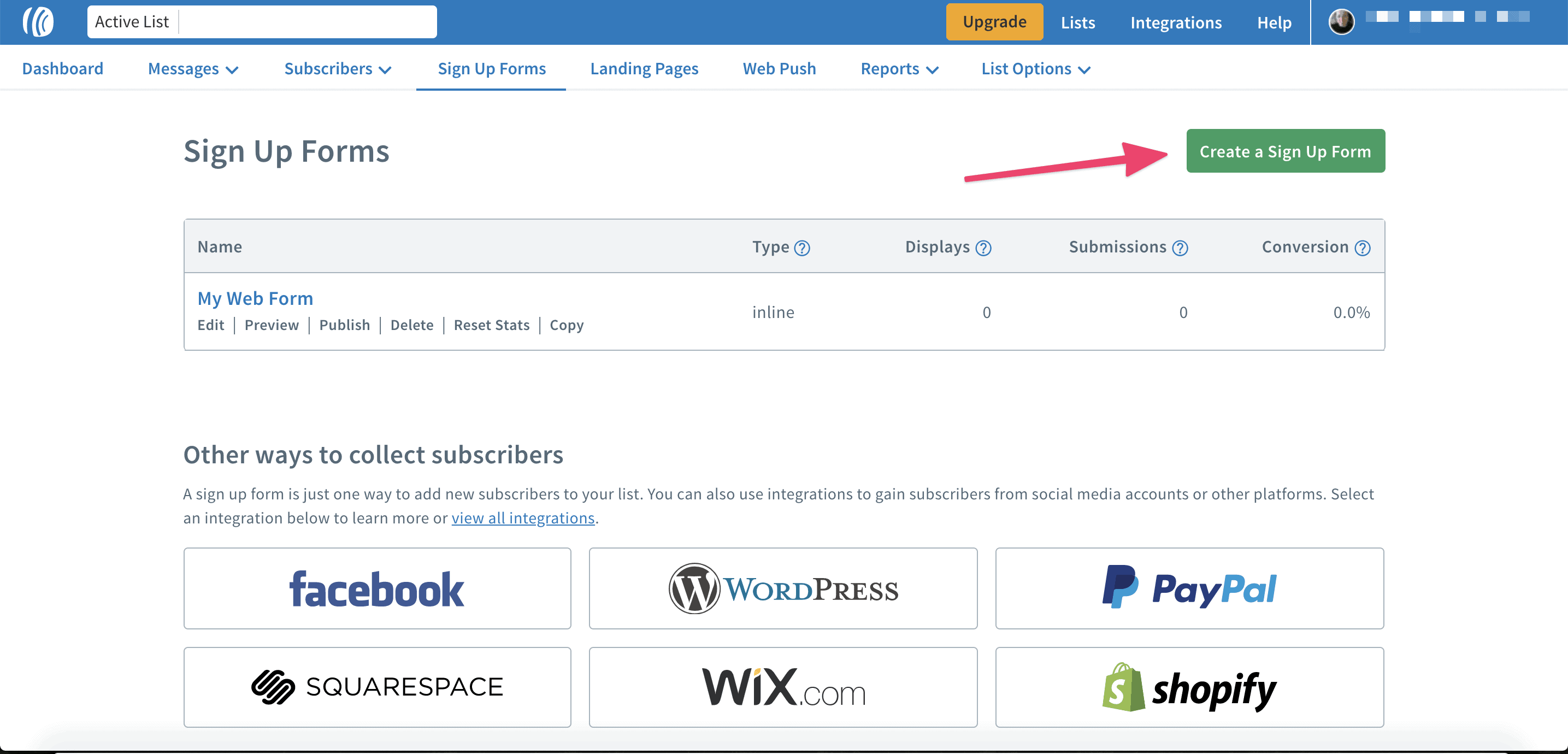
Task: Open the My Web Form link
Action: [255, 298]
